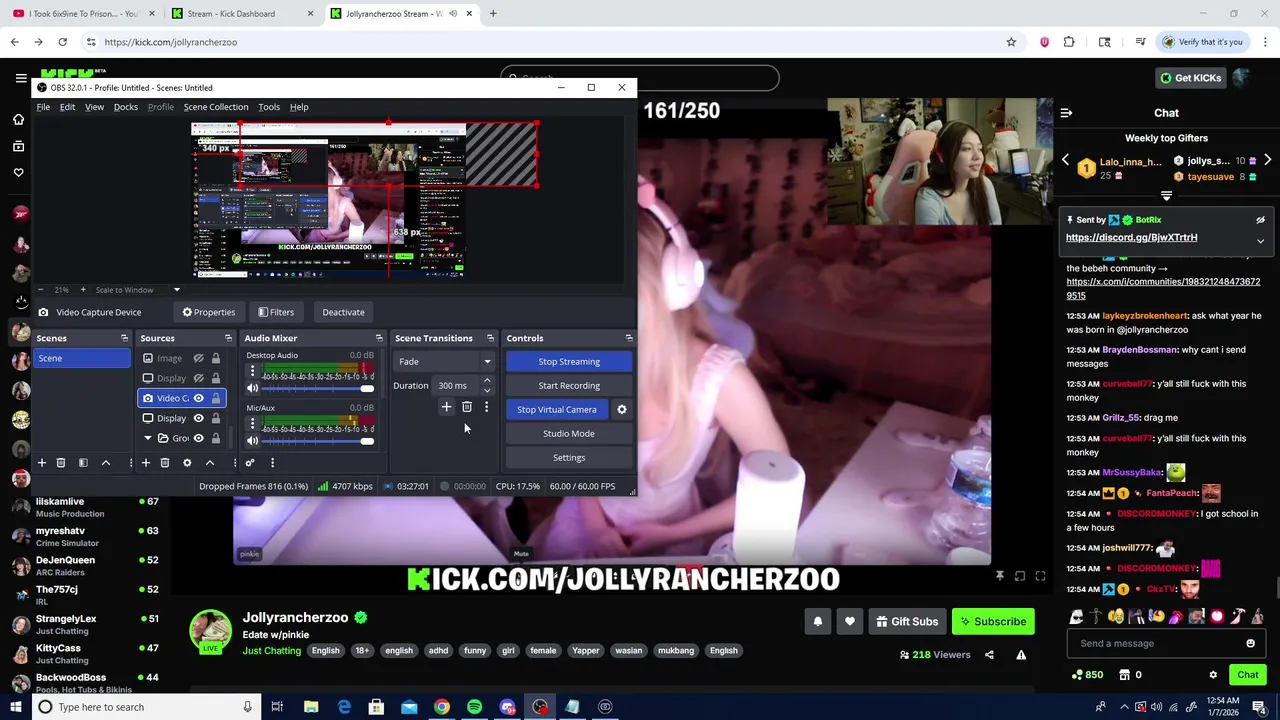Open advanced audio properties gears icon
Screen dimensions: 1280x720
pyautogui.click(x=250, y=463)
